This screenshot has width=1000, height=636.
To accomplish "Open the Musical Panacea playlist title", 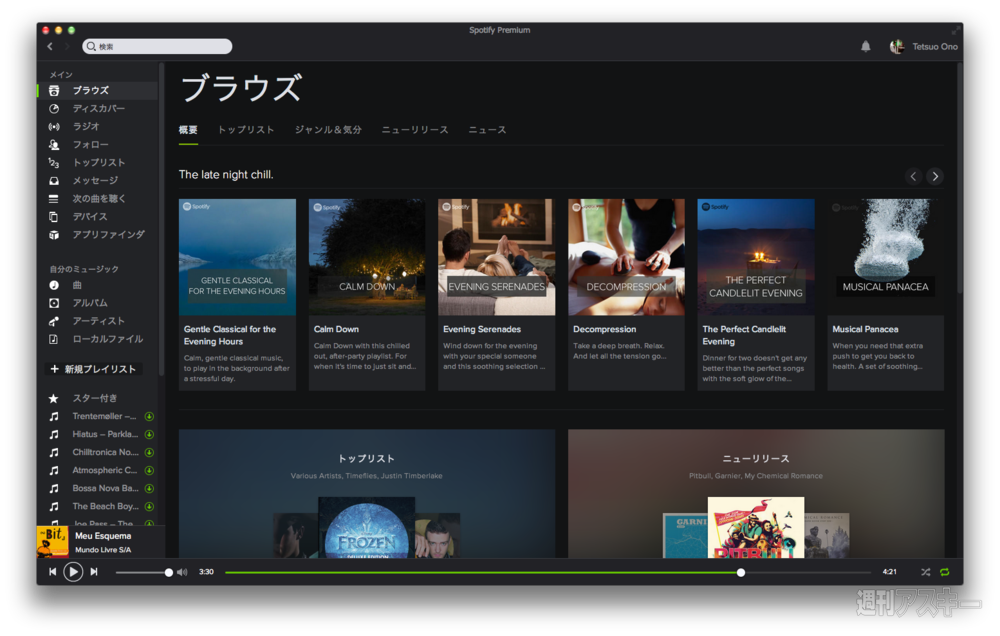I will (x=865, y=329).
